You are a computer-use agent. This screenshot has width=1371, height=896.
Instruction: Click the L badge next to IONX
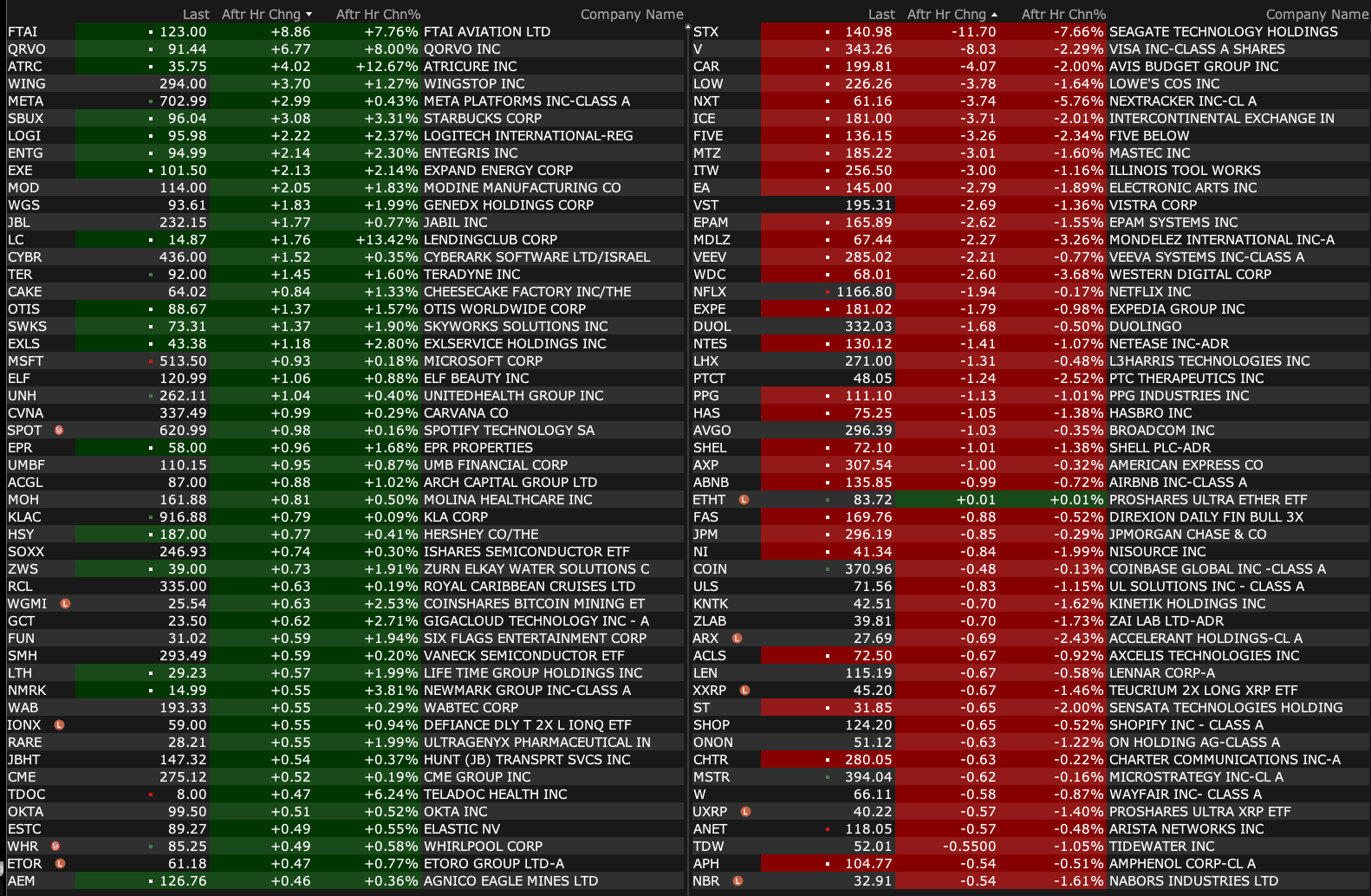click(x=59, y=724)
